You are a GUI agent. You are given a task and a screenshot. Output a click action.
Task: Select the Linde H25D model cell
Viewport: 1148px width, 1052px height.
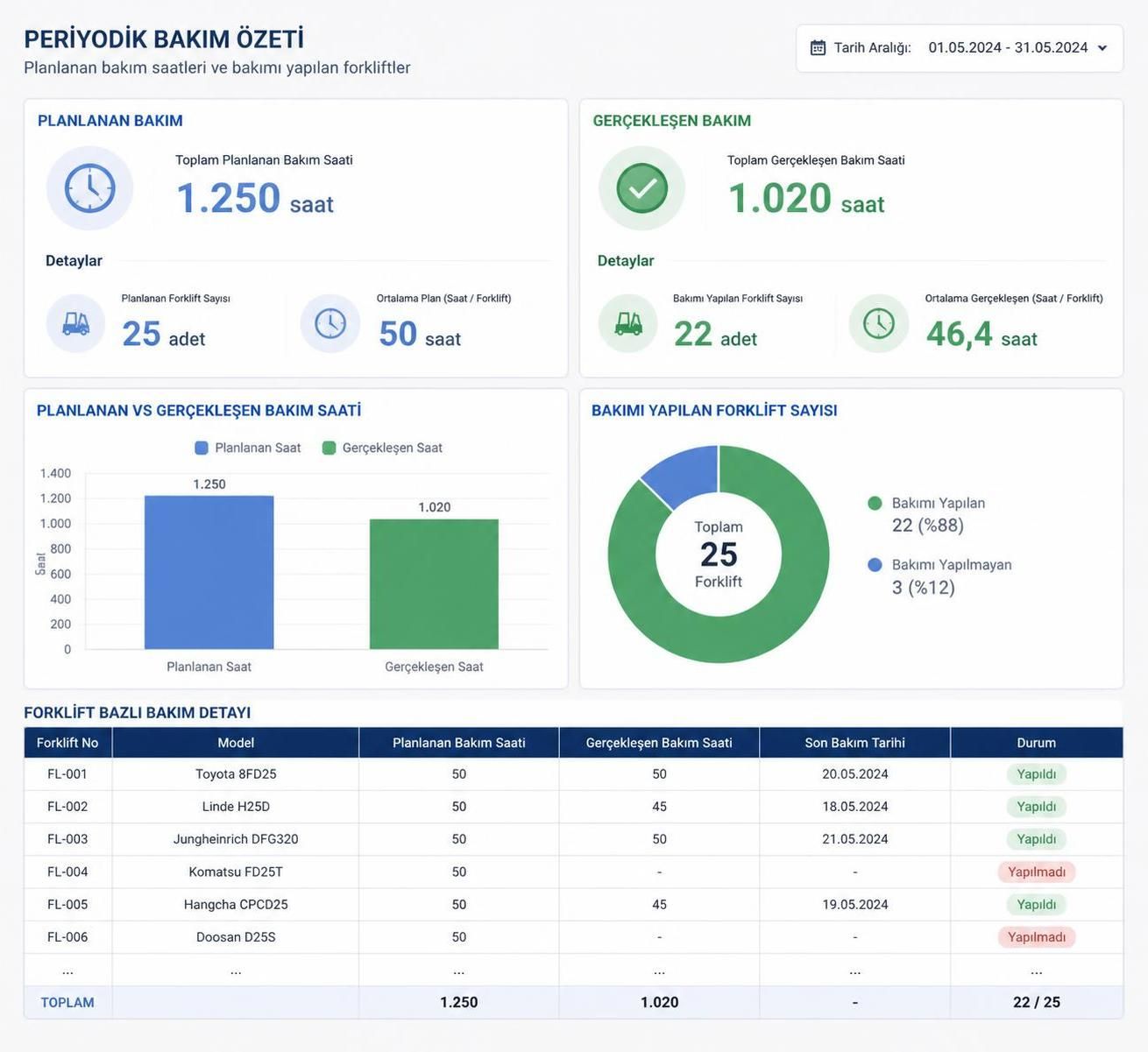(236, 807)
